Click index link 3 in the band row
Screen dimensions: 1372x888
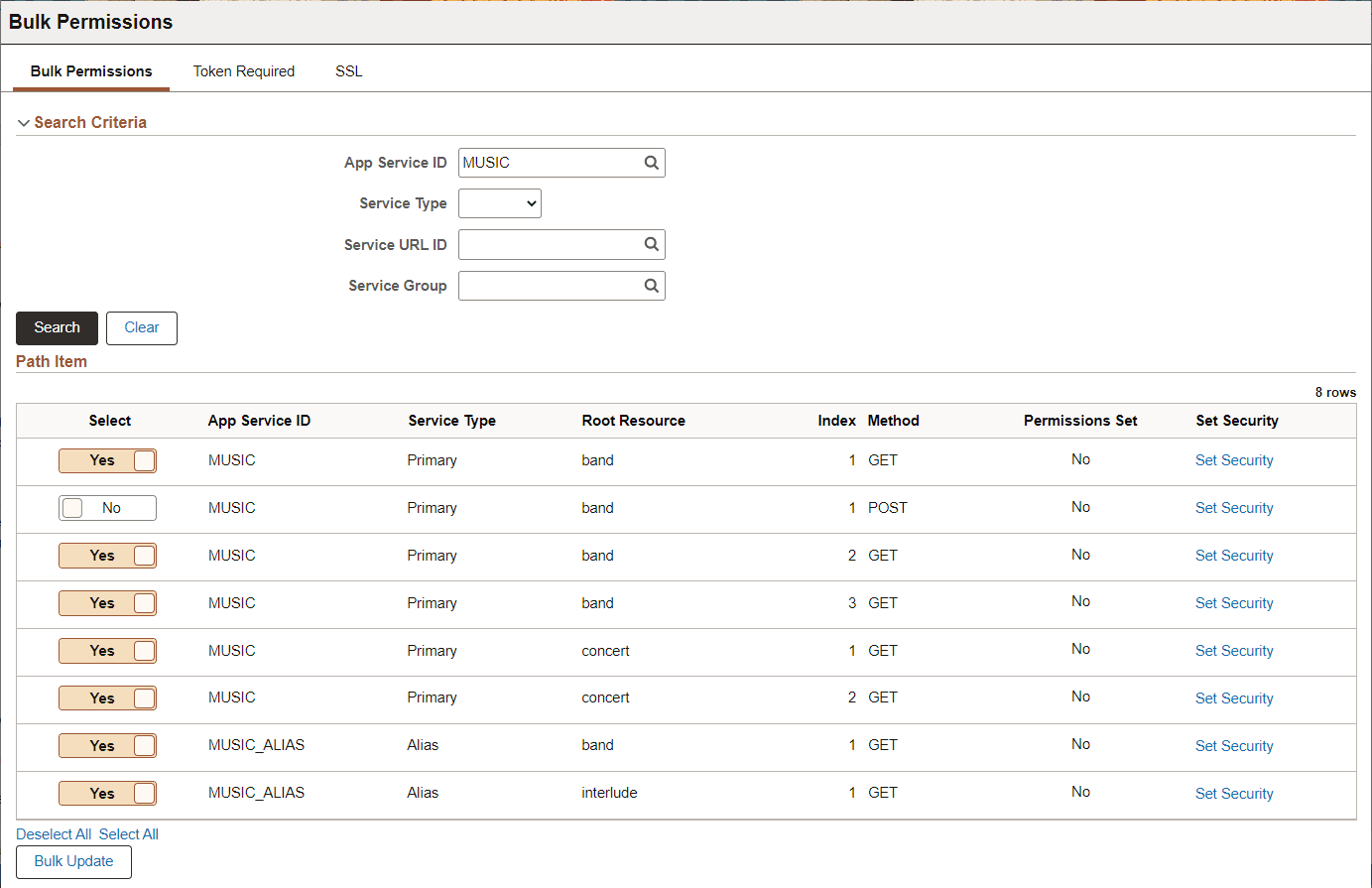pos(851,602)
